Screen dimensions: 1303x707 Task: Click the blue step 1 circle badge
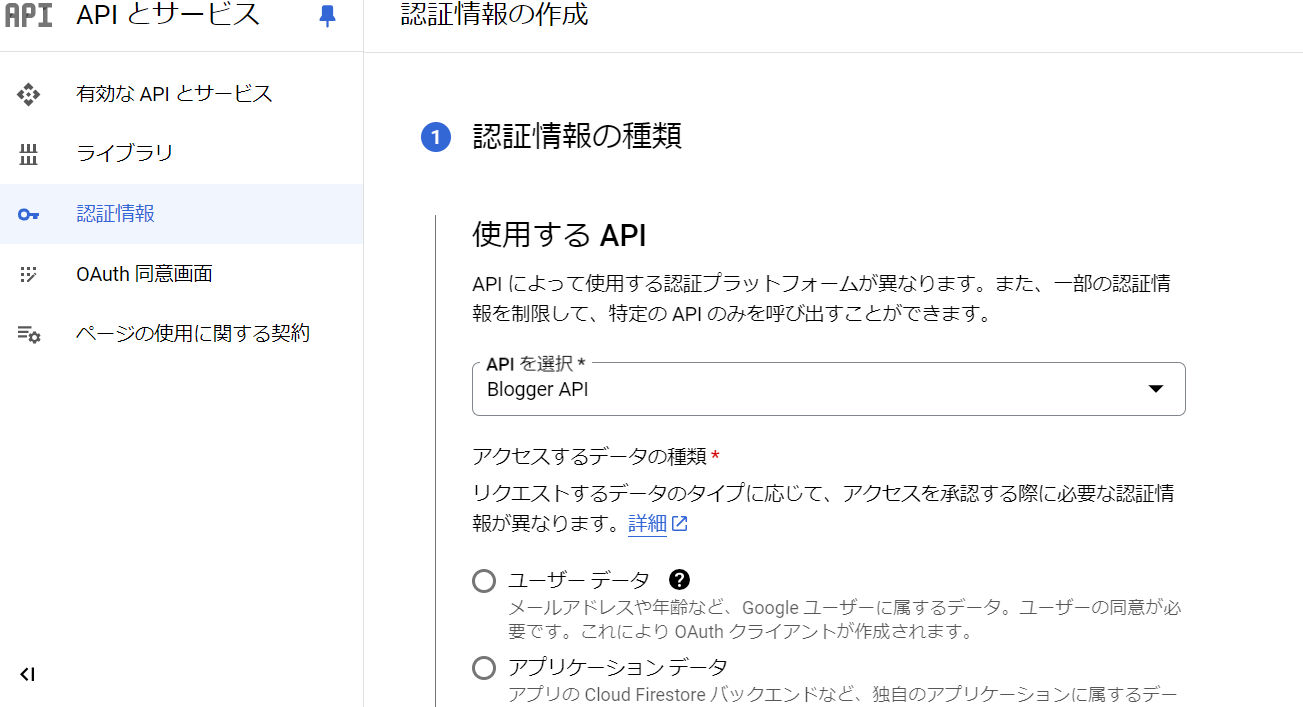[x=435, y=137]
